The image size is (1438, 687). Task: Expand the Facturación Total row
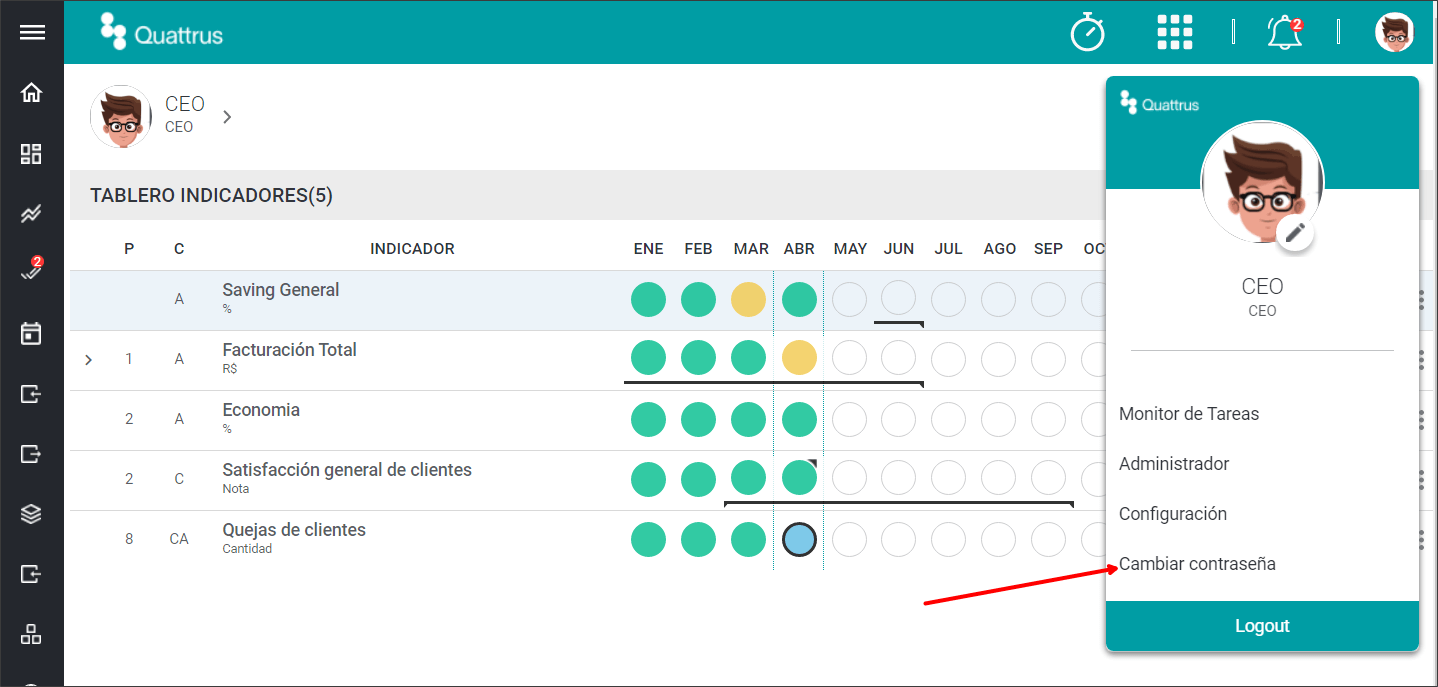point(89,359)
